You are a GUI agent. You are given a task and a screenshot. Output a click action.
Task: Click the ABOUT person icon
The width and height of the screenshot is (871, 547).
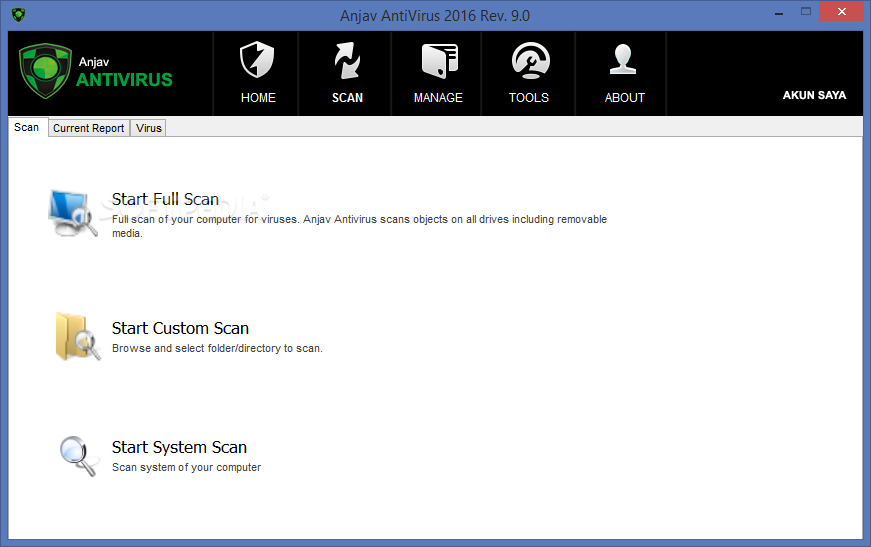click(x=623, y=59)
